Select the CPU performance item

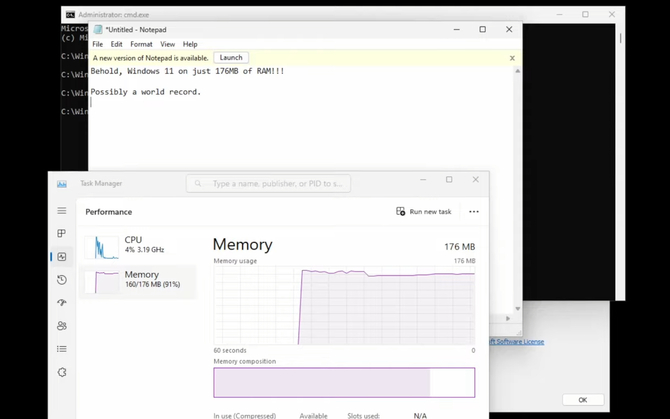click(x=138, y=246)
